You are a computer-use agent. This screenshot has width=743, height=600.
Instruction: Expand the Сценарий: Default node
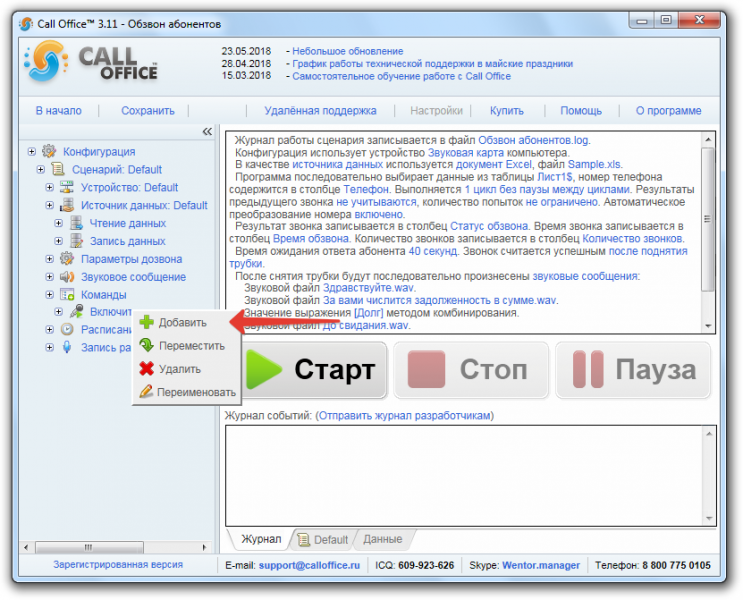[x=41, y=169]
